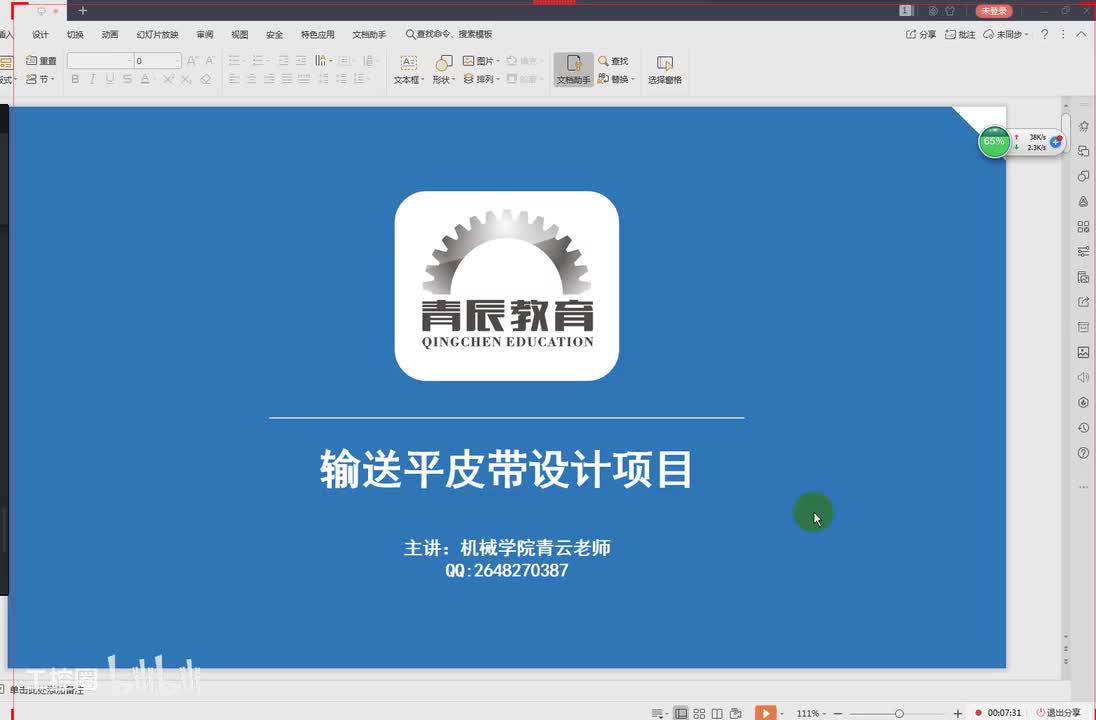Screen dimensions: 1096x720
Task: Toggle italic formatting
Action: (92, 79)
